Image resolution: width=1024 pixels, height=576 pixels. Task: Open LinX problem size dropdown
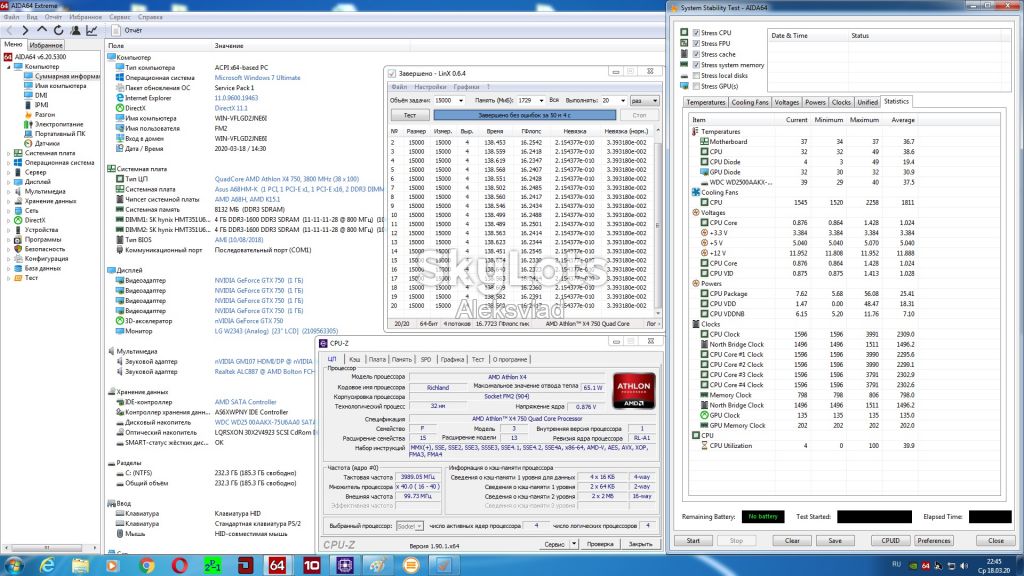coord(460,101)
